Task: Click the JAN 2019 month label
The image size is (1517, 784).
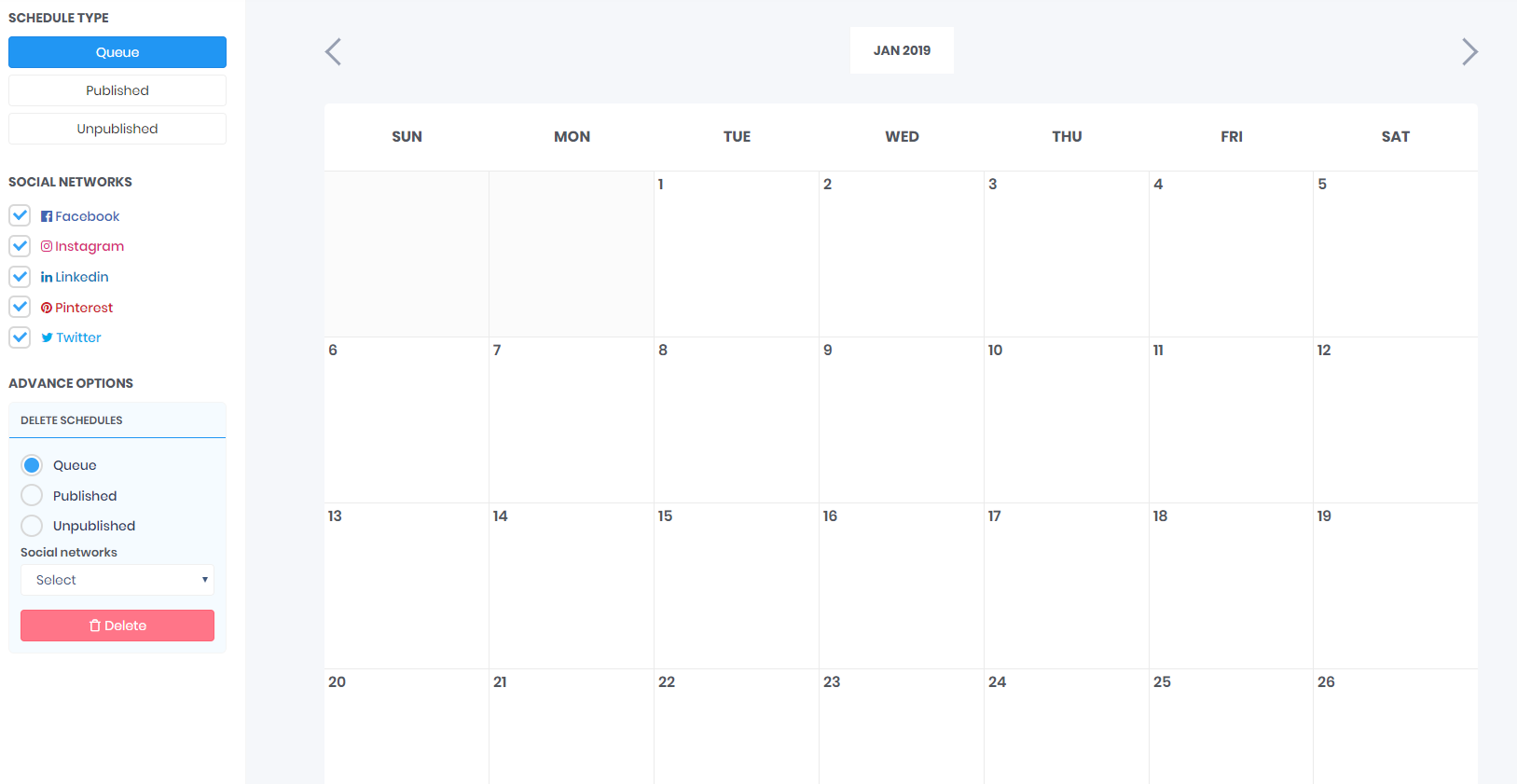Action: [x=902, y=50]
